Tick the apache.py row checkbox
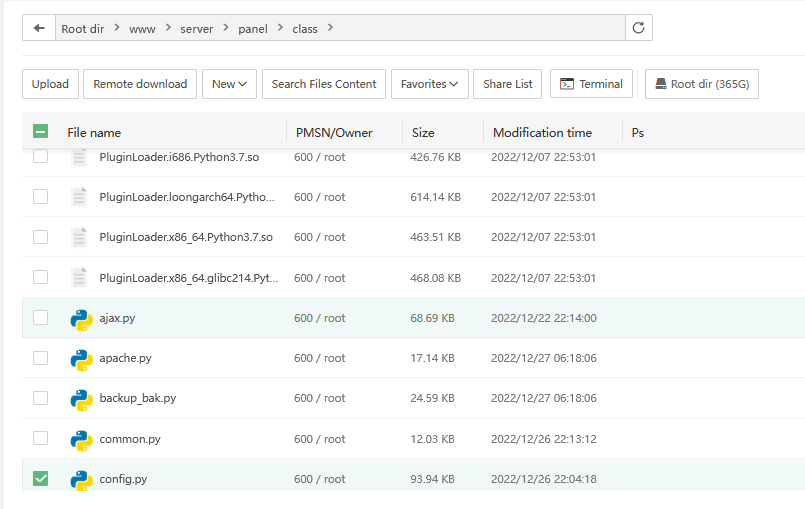 click(40, 358)
